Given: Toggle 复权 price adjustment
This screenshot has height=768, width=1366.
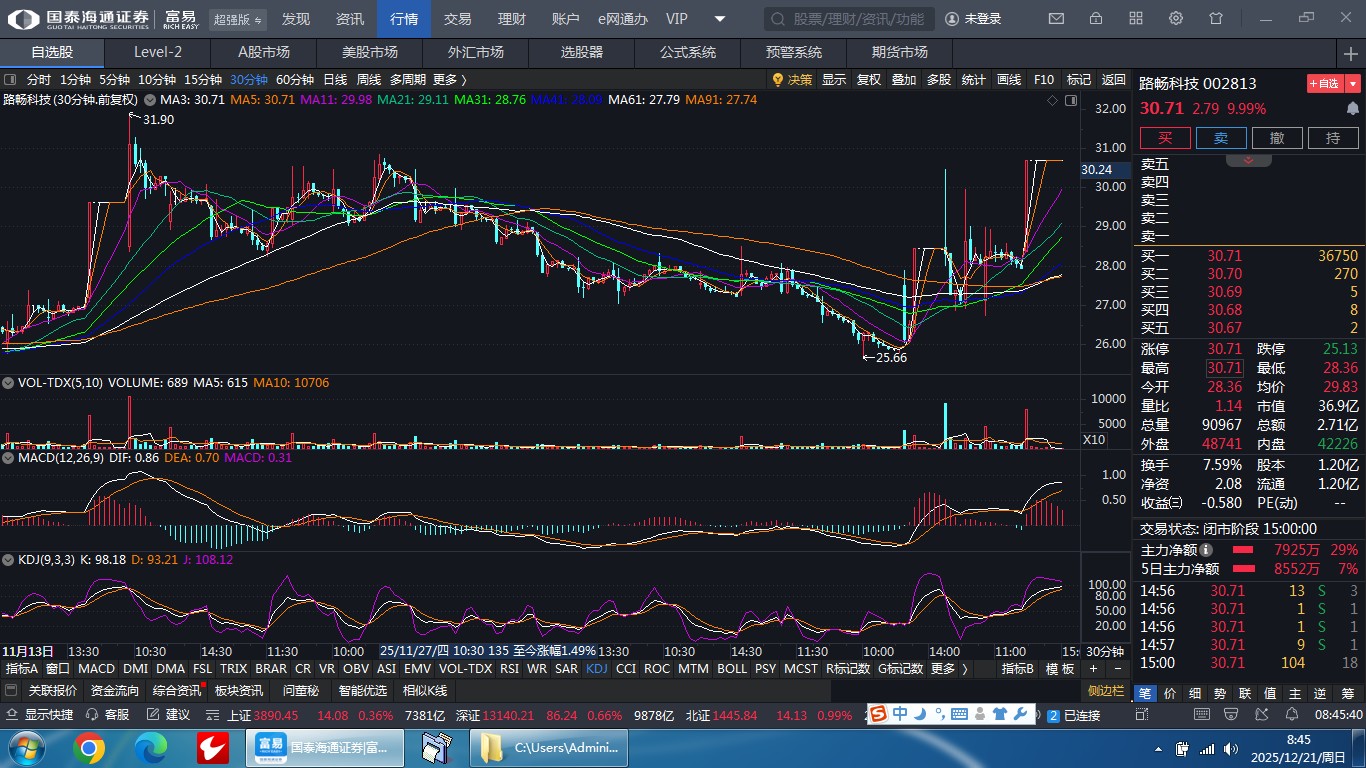Looking at the screenshot, I should tap(869, 80).
